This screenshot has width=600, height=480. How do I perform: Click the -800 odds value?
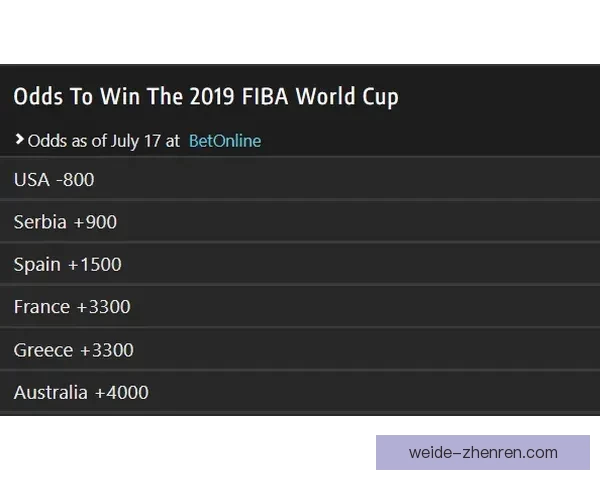point(75,180)
